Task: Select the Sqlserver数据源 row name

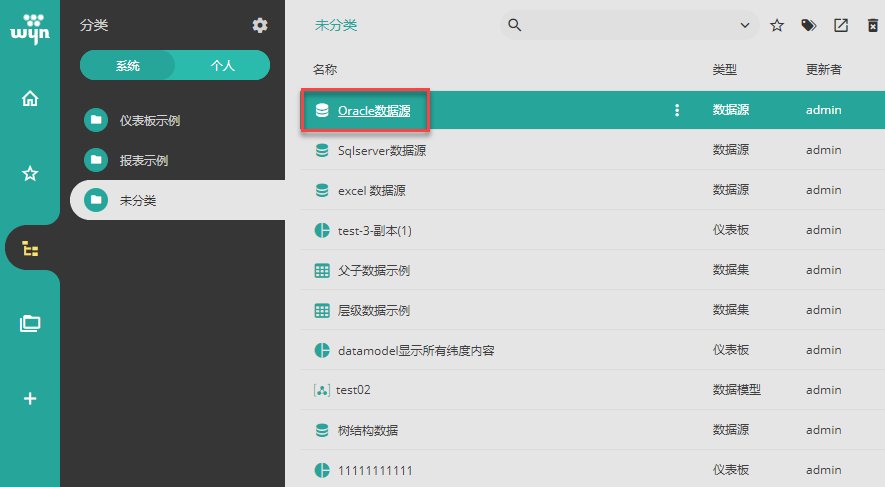Action: point(382,150)
